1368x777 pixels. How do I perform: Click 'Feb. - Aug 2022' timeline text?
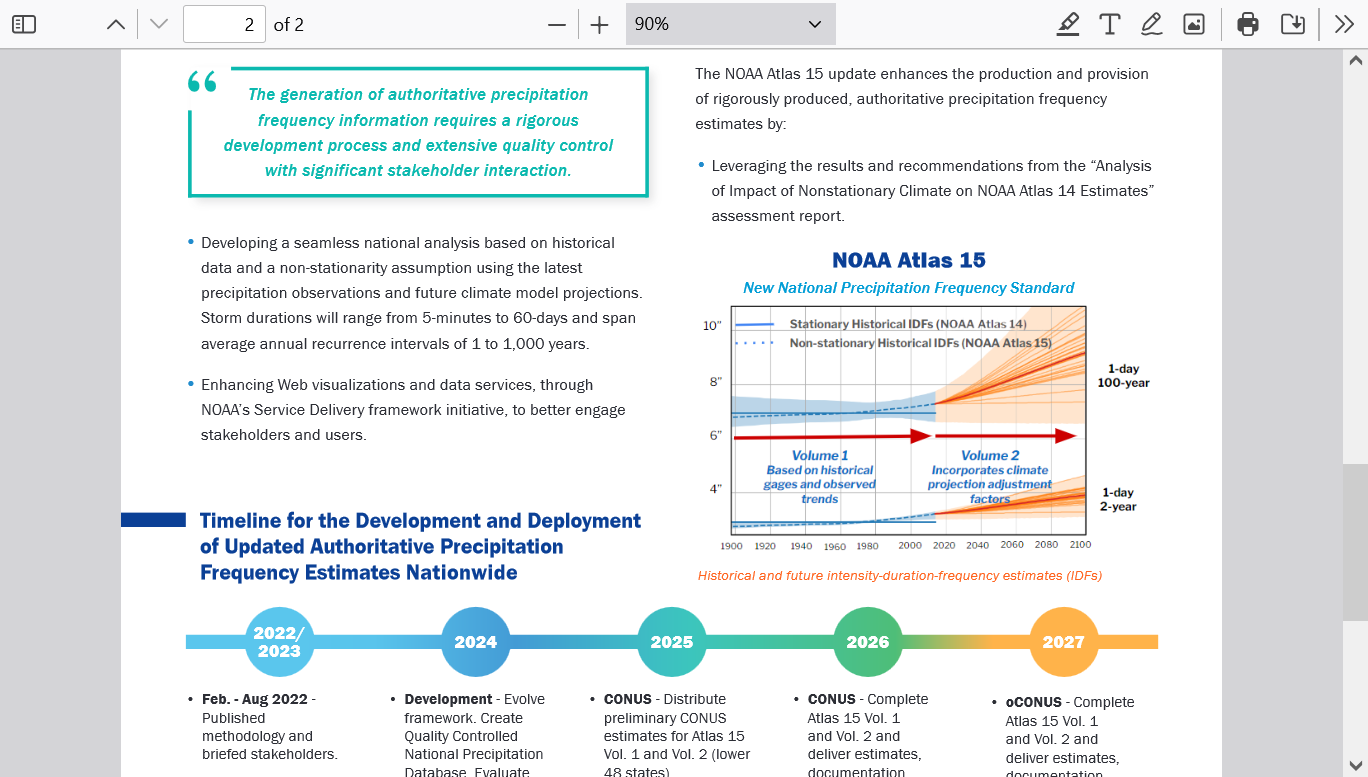tap(255, 699)
